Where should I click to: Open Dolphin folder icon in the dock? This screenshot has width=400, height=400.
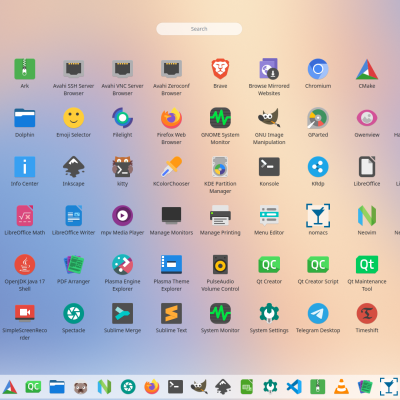tap(57, 387)
